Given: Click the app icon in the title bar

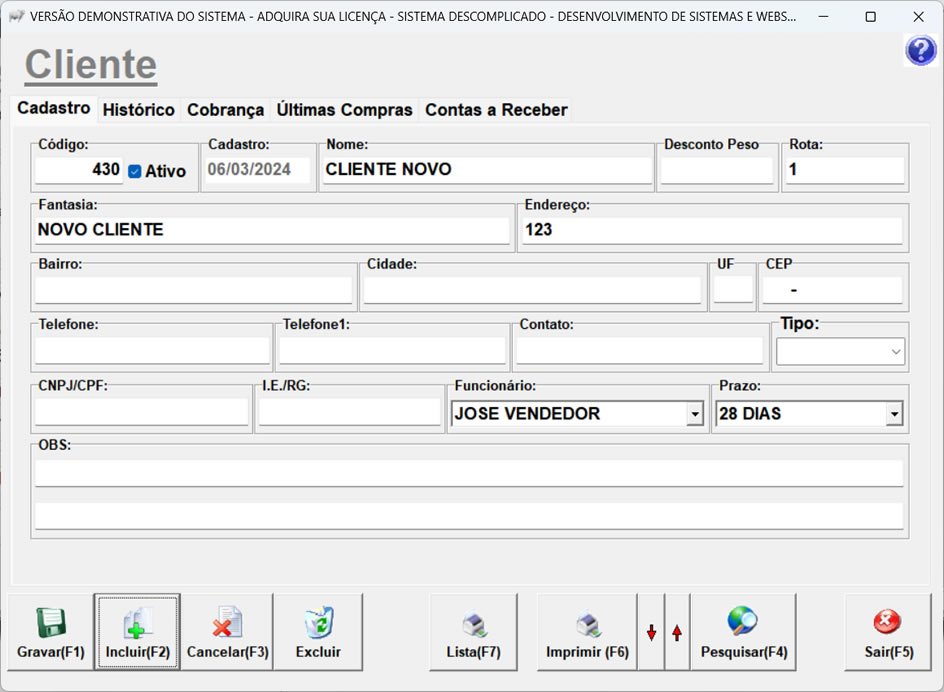Looking at the screenshot, I should click(16, 16).
